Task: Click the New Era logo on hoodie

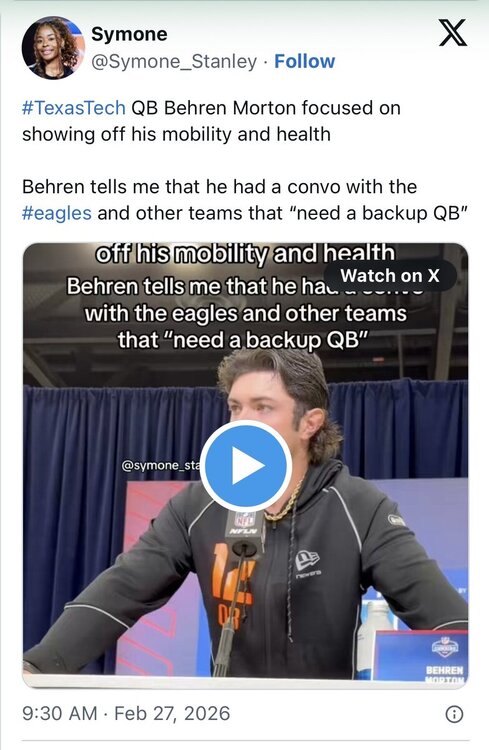Action: pos(307,563)
